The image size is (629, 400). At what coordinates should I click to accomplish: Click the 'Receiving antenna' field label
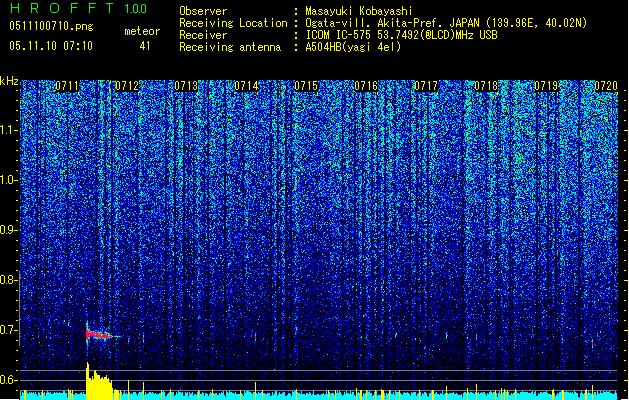pos(230,47)
